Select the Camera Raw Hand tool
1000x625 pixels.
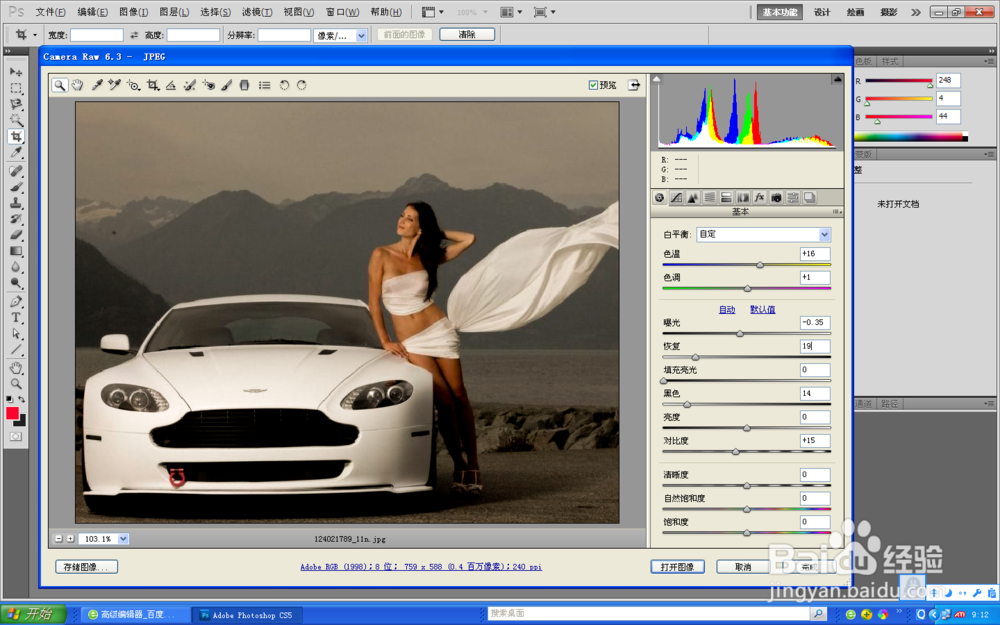(77, 85)
